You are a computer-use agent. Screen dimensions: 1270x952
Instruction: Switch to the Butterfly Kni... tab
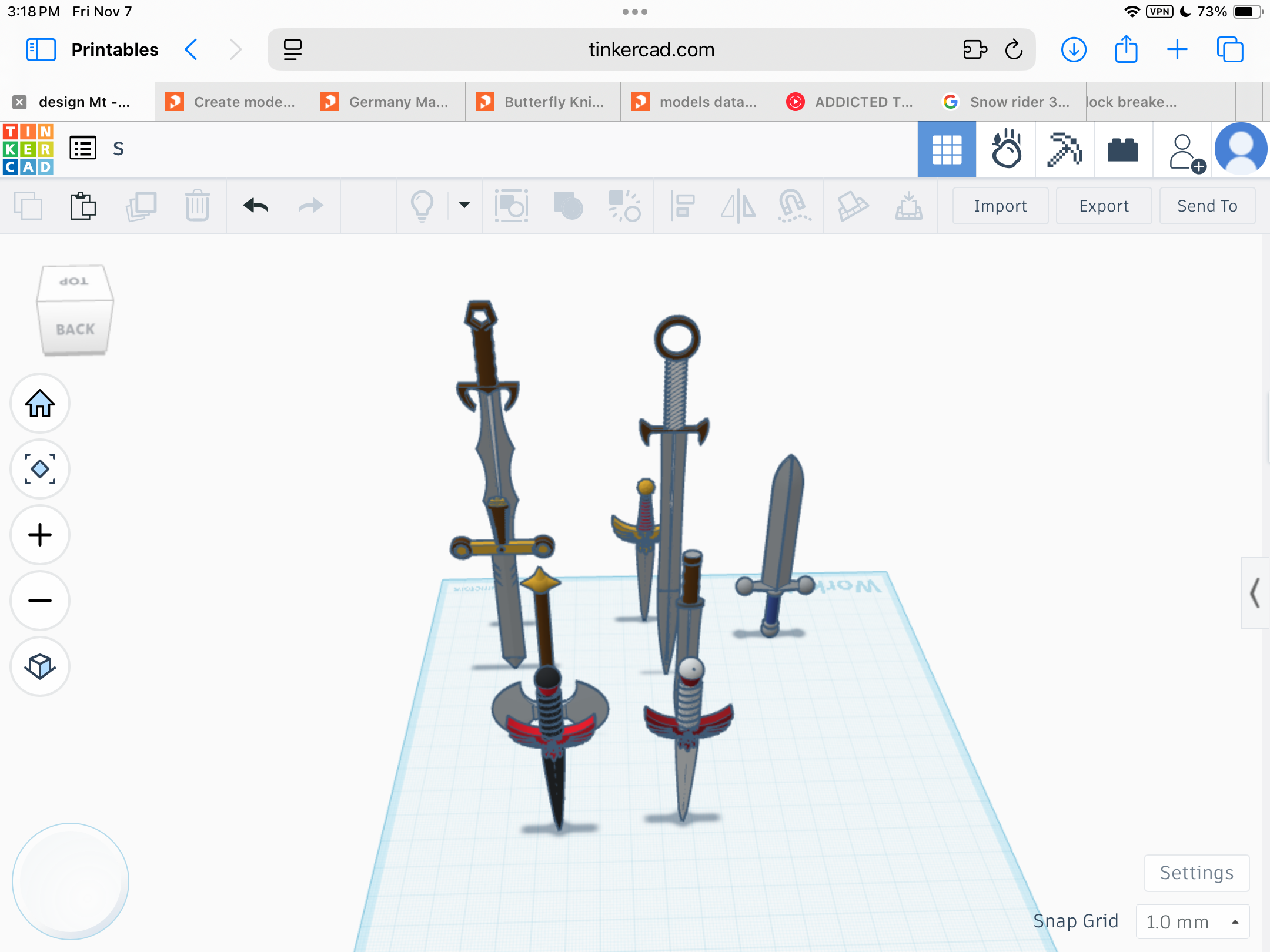click(x=543, y=102)
